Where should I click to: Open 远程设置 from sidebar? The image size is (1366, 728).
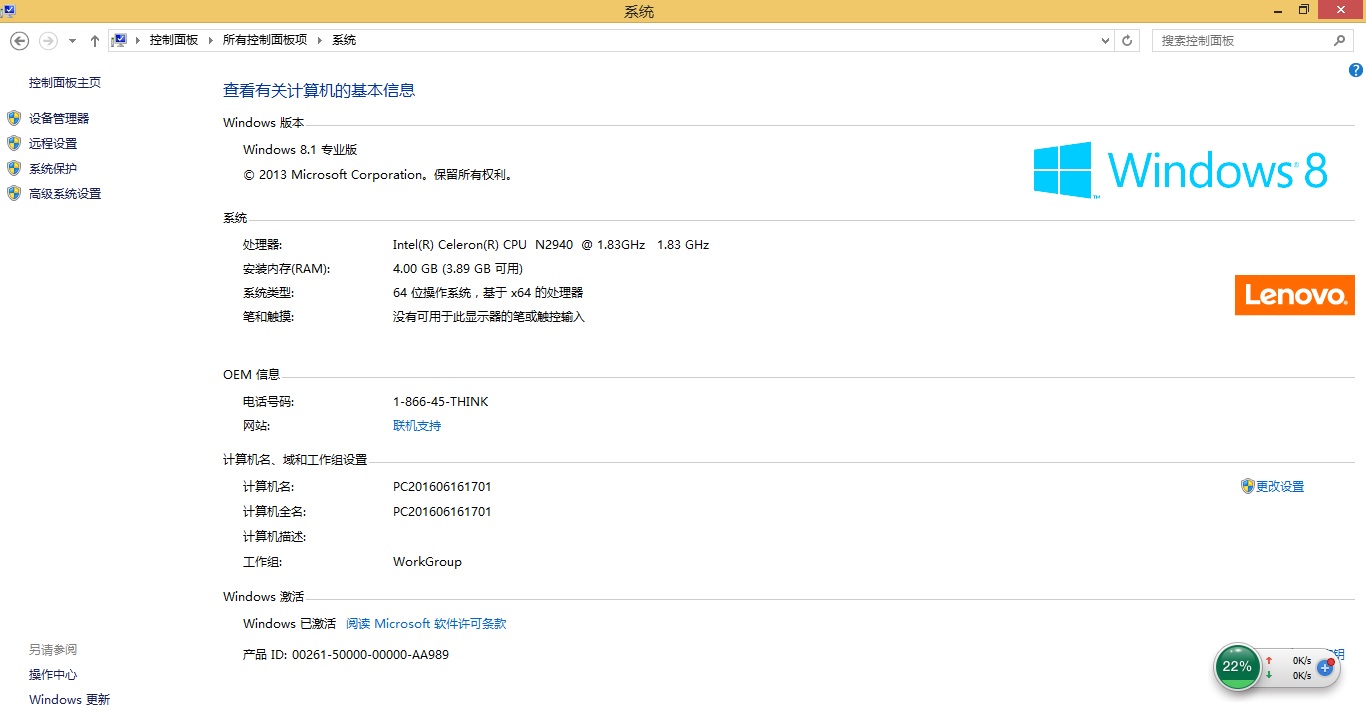coord(53,144)
